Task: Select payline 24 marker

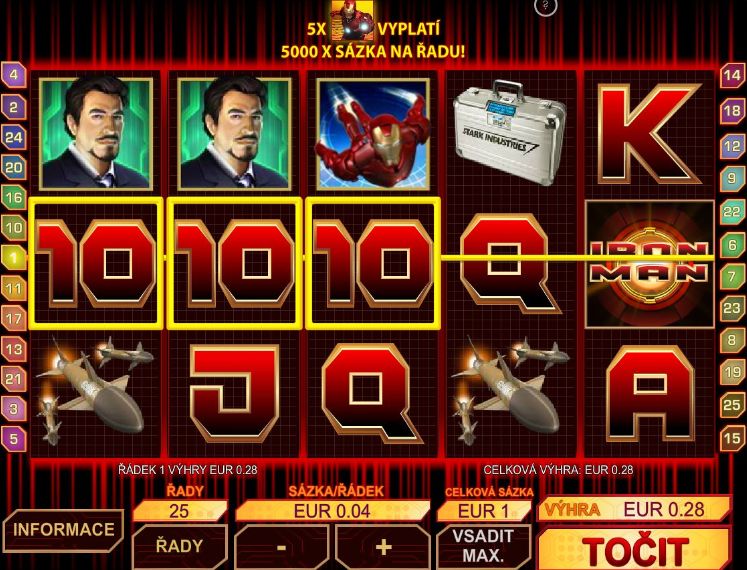Action: (x=14, y=138)
